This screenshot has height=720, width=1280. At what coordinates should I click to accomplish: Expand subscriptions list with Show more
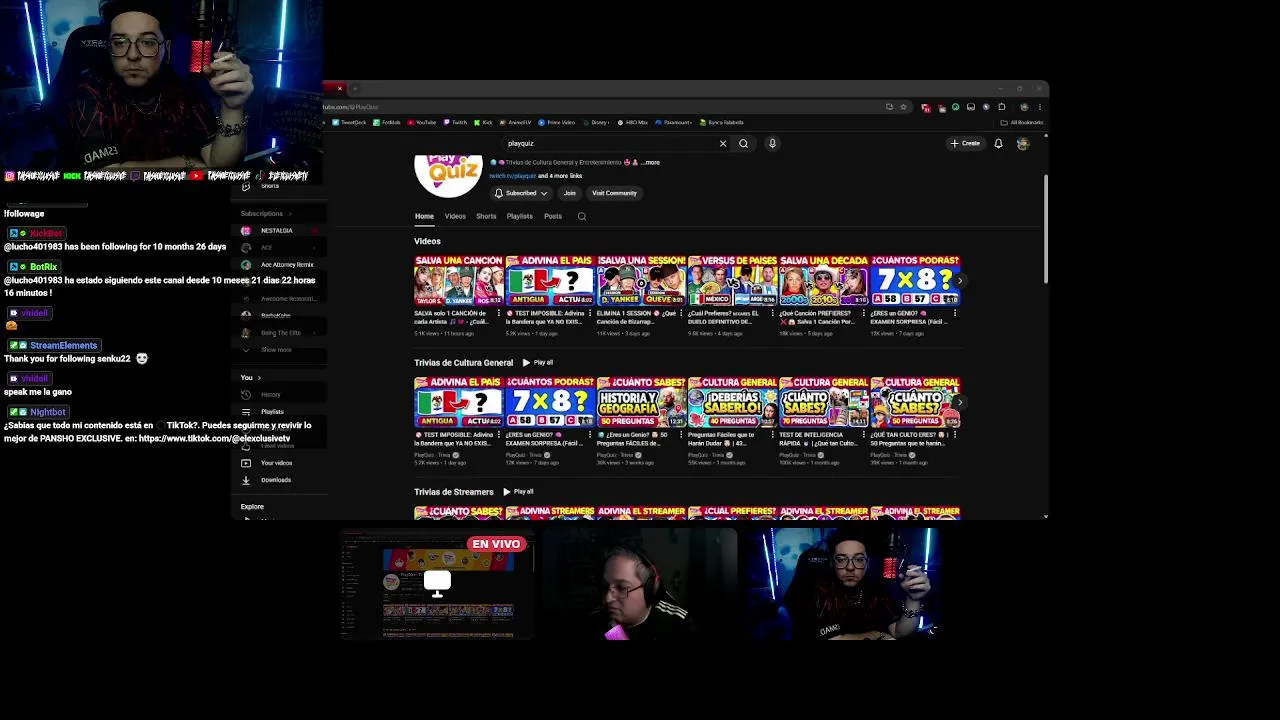pos(276,350)
